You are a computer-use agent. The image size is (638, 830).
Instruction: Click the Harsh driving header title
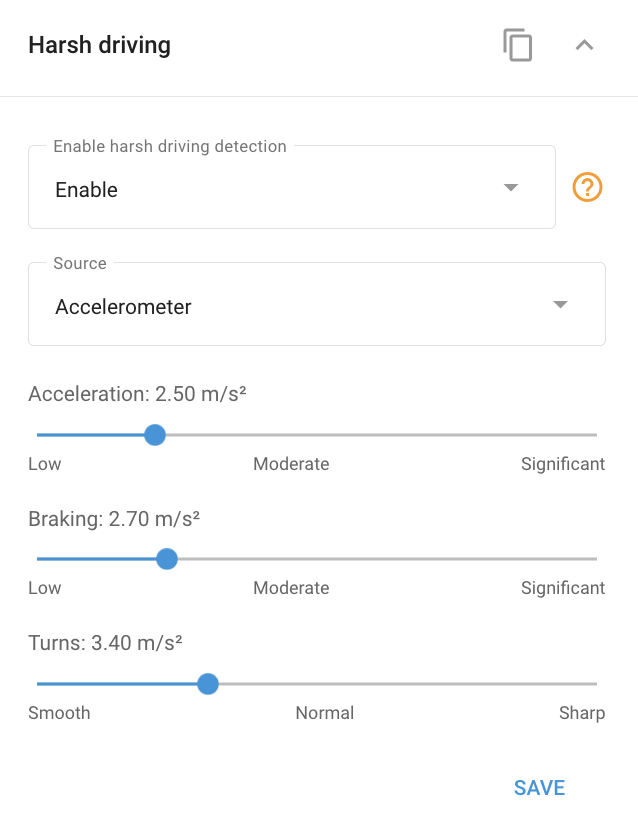pos(100,45)
